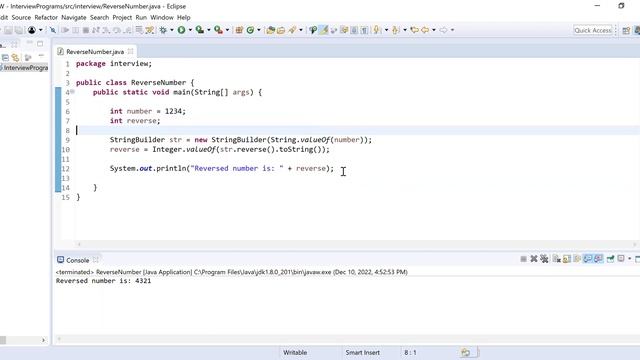Click Collapse All in Package Explorer
Image resolution: width=640 pixels, height=360 pixels.
click(5, 58)
